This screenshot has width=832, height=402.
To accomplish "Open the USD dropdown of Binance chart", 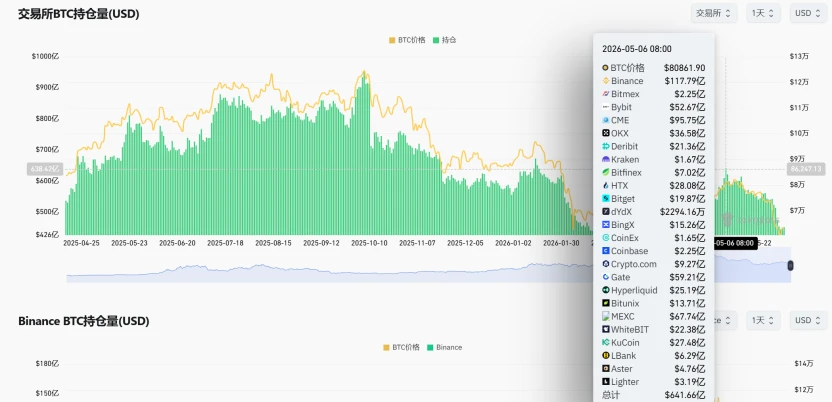I will (808, 320).
